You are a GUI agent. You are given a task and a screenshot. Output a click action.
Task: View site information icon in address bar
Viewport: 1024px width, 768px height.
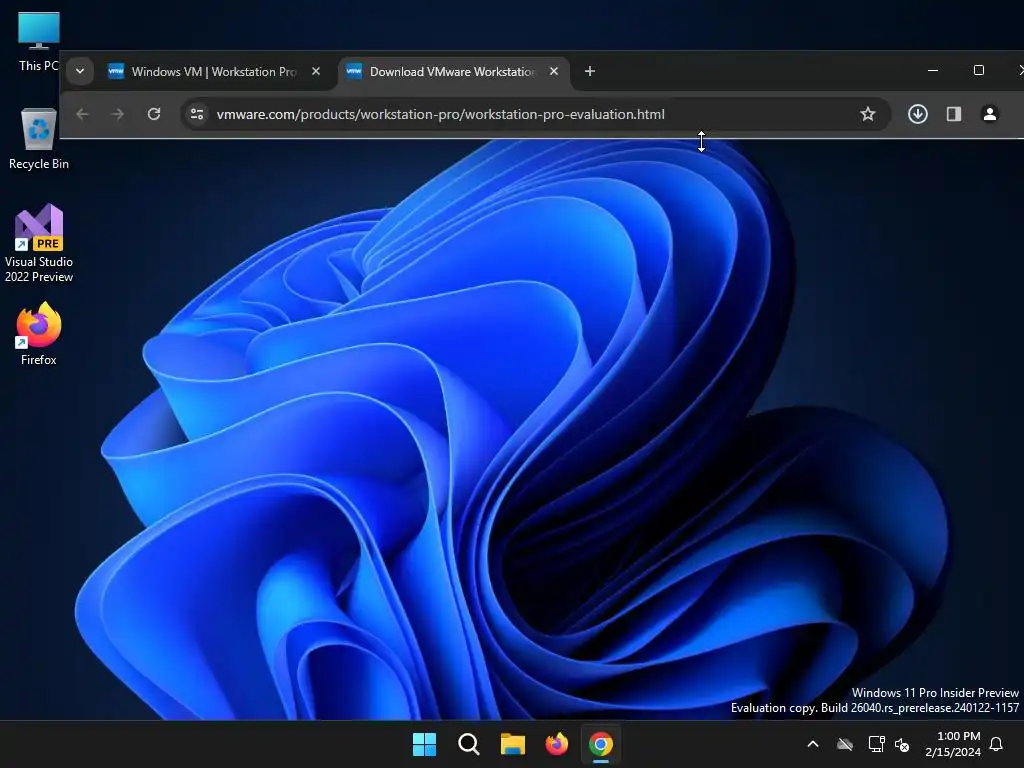click(x=197, y=114)
